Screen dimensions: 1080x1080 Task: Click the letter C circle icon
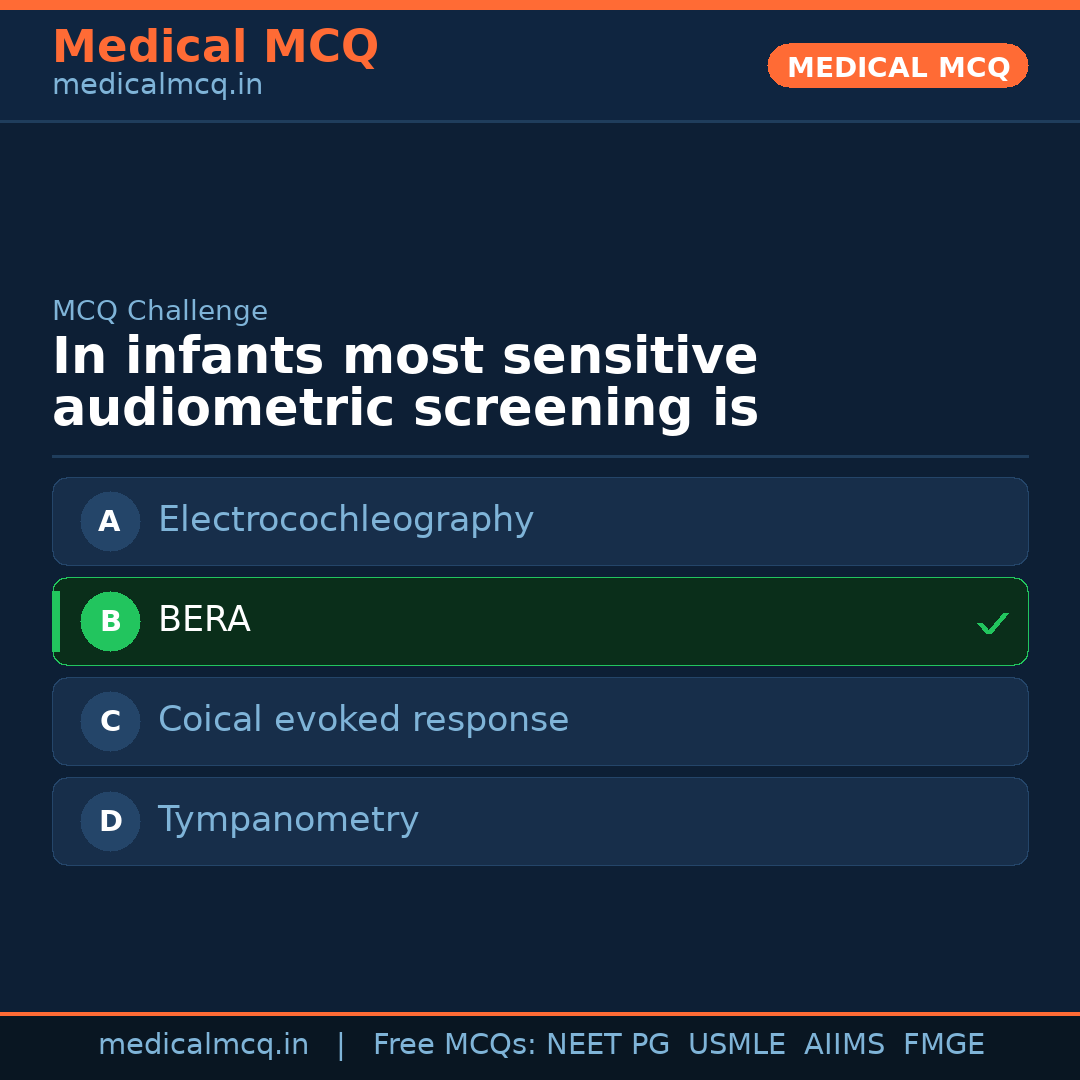click(110, 721)
